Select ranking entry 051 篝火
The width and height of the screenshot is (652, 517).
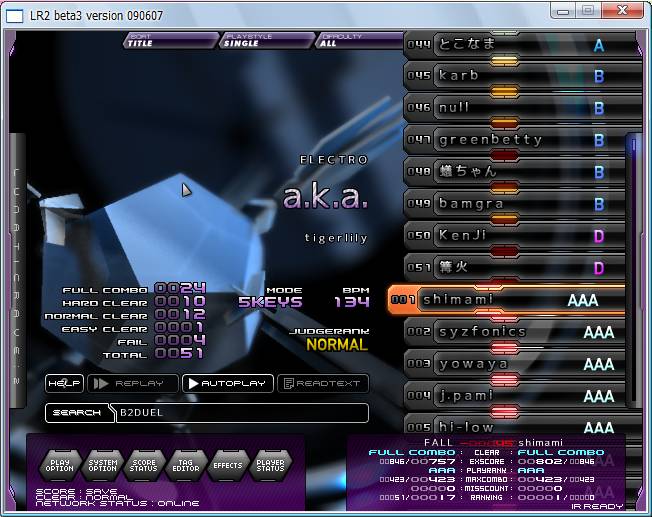516,267
